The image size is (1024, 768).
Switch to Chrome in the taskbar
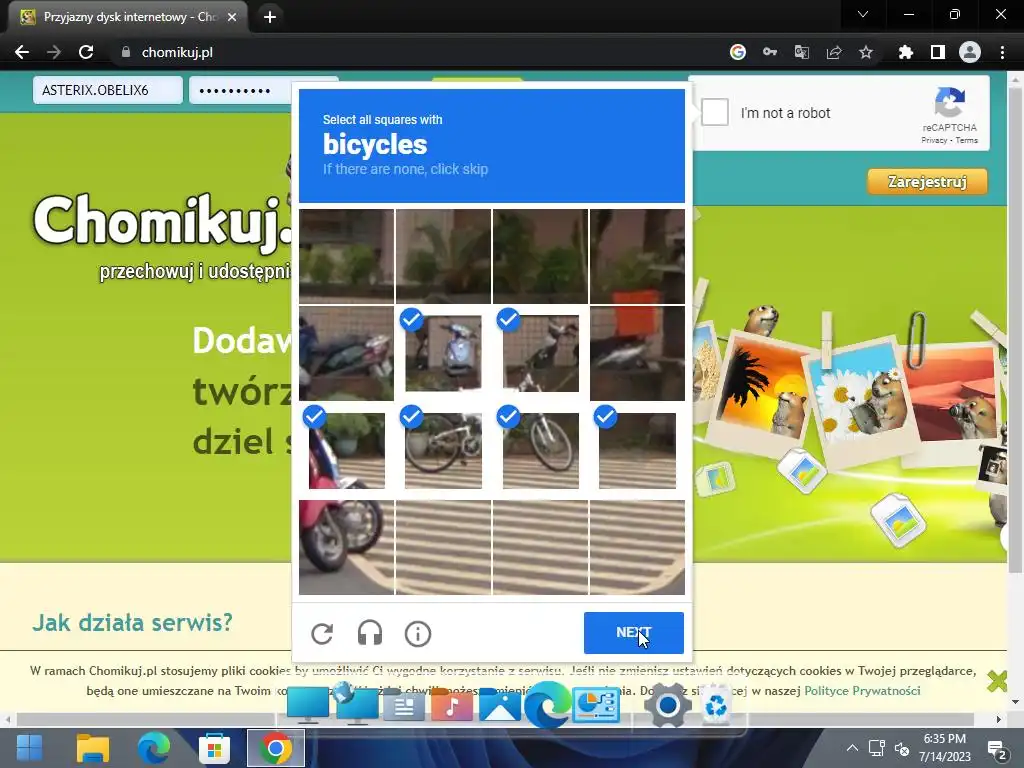276,748
